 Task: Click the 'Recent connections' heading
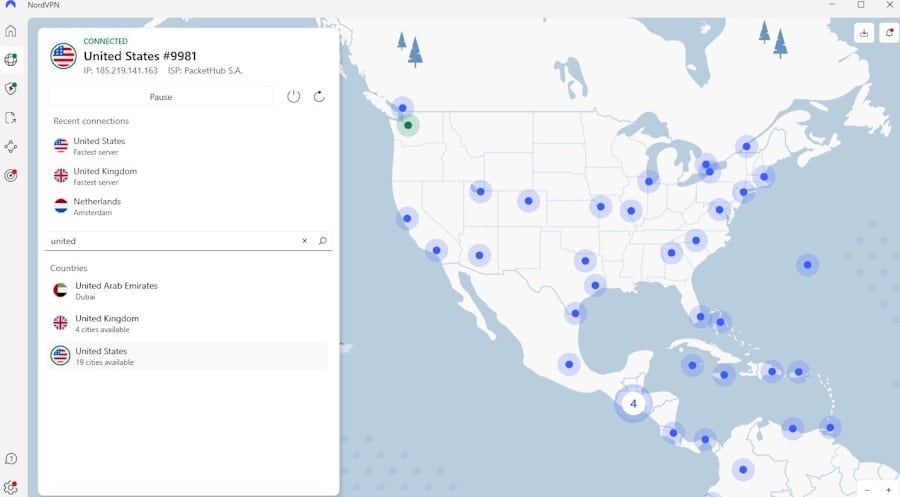[91, 121]
